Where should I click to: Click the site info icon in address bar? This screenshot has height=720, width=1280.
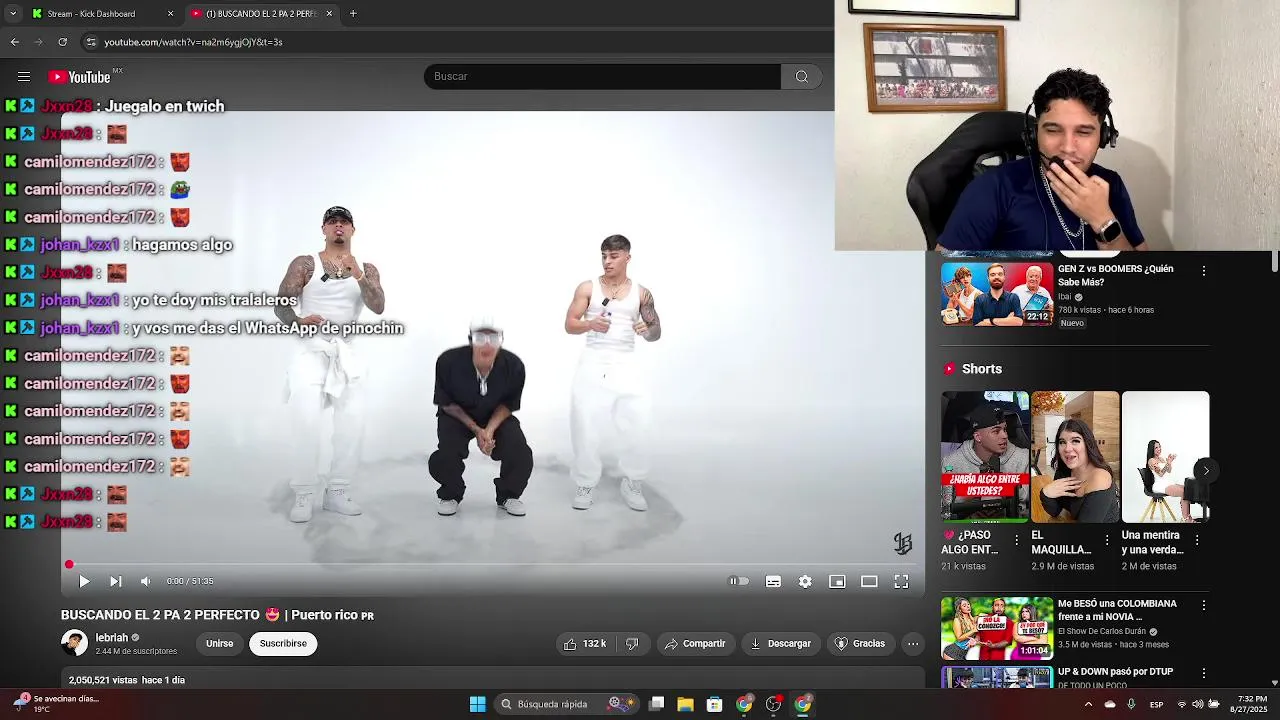coord(91,42)
